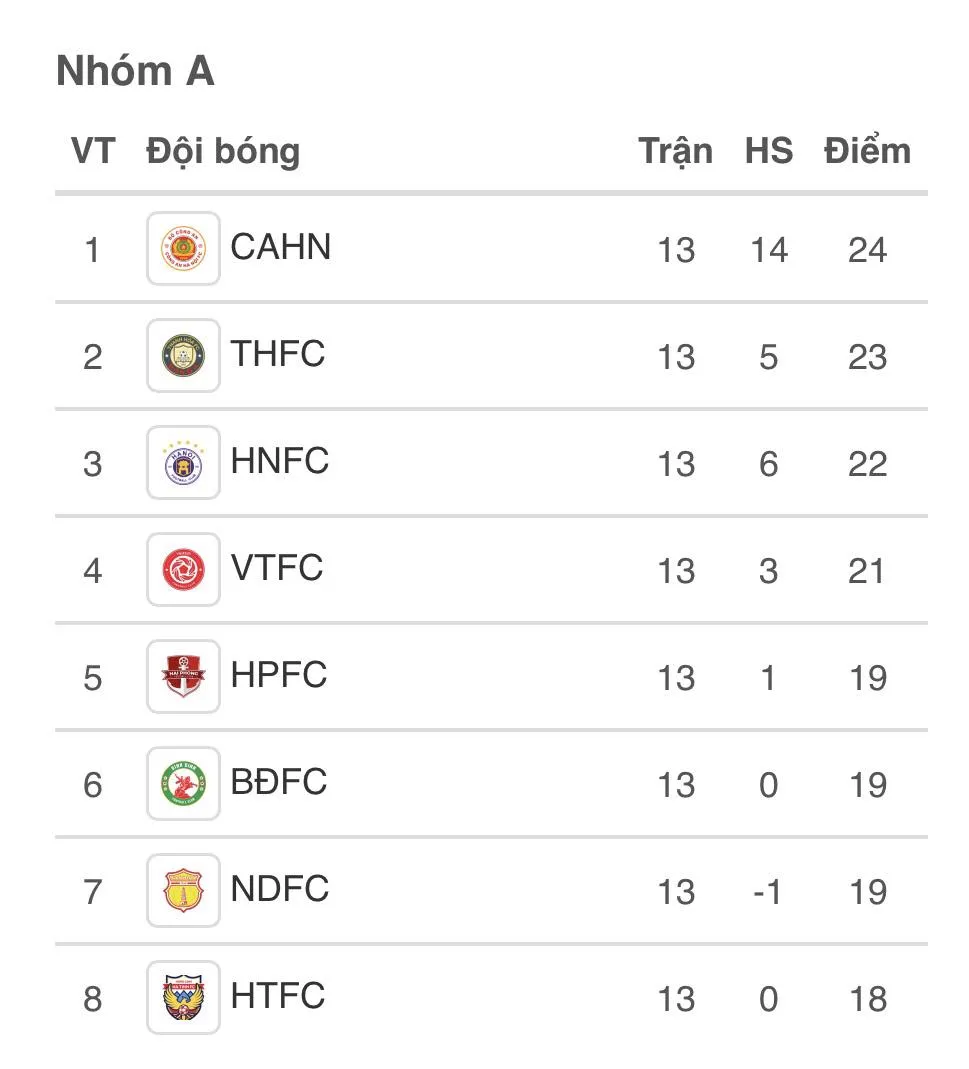Select the VTFC team name
The image size is (969, 1069).
(277, 567)
